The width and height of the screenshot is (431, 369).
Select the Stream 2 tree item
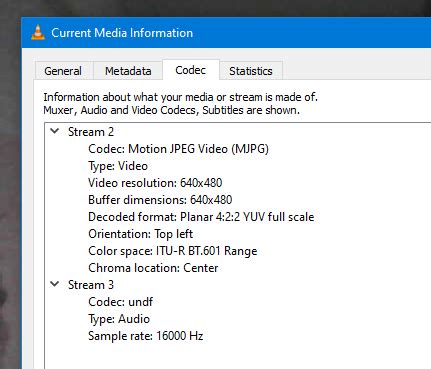[91, 132]
